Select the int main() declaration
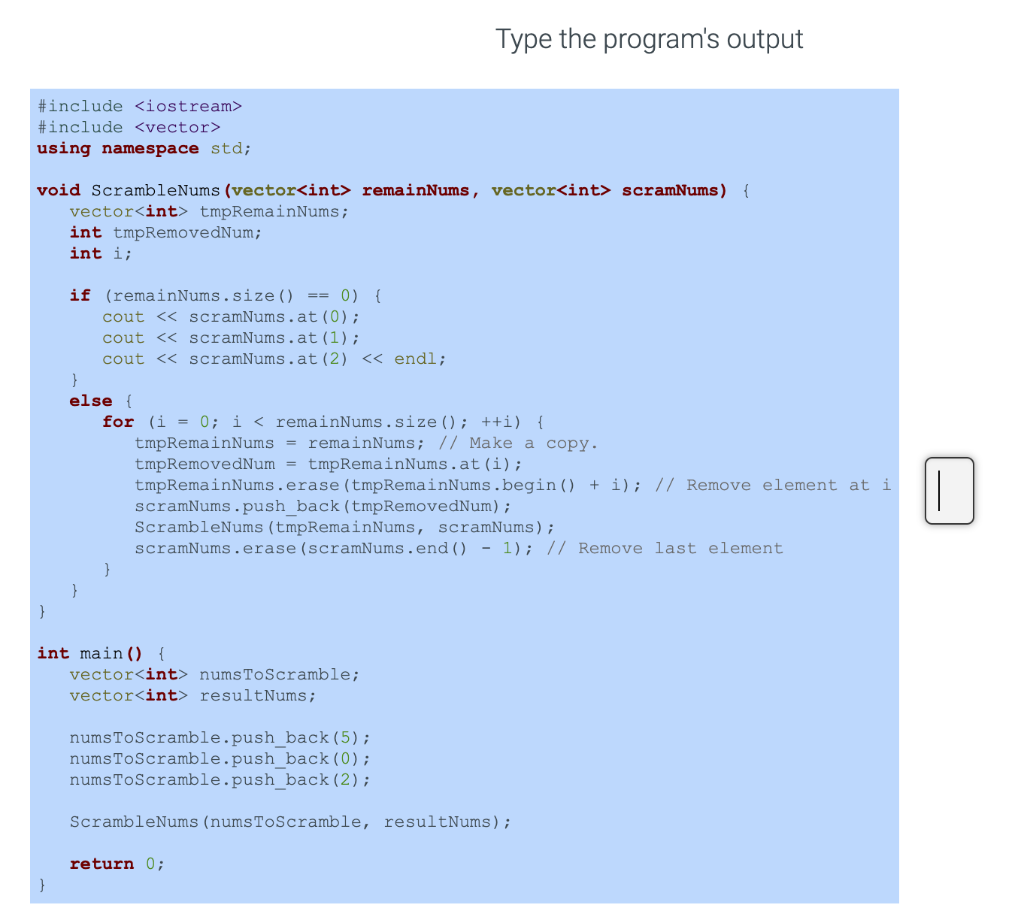Viewport: 1024px width, 914px height. pyautogui.click(x=90, y=653)
